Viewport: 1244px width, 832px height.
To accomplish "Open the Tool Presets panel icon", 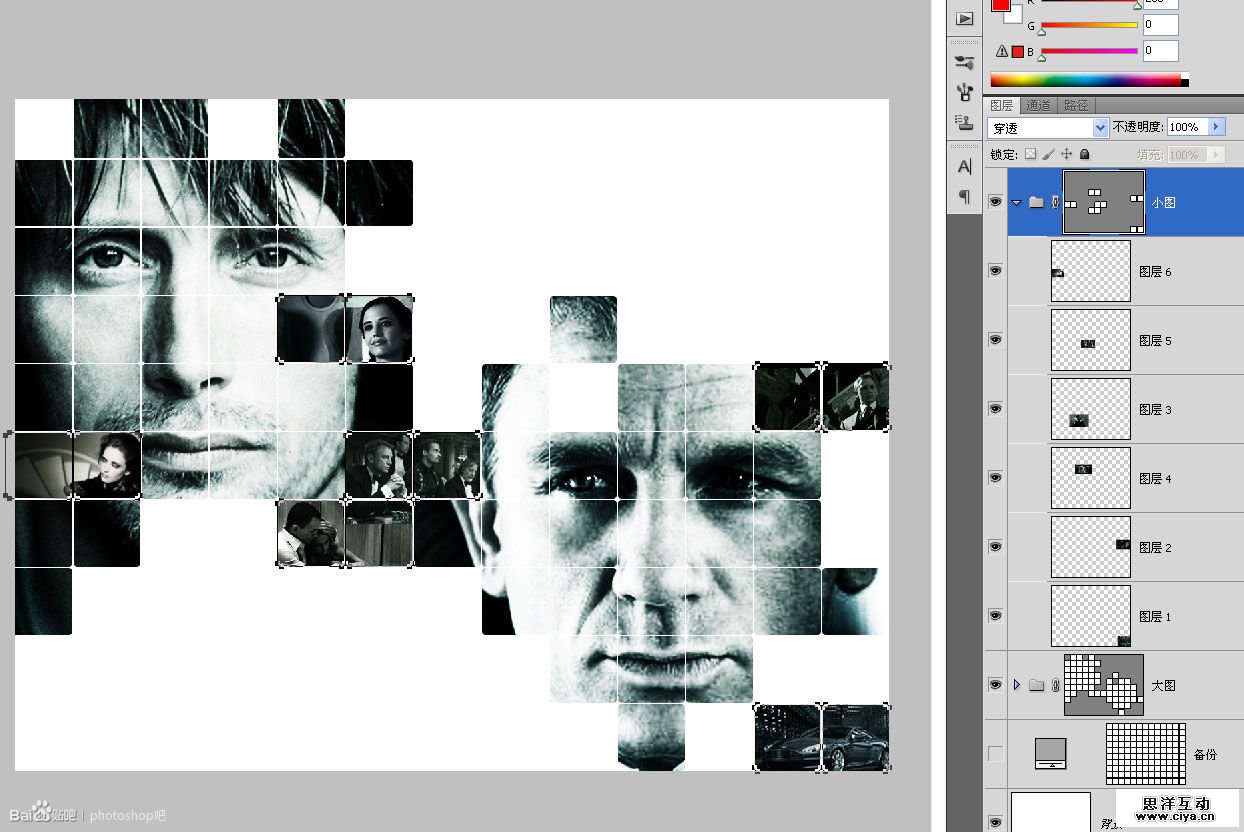I will (x=964, y=92).
